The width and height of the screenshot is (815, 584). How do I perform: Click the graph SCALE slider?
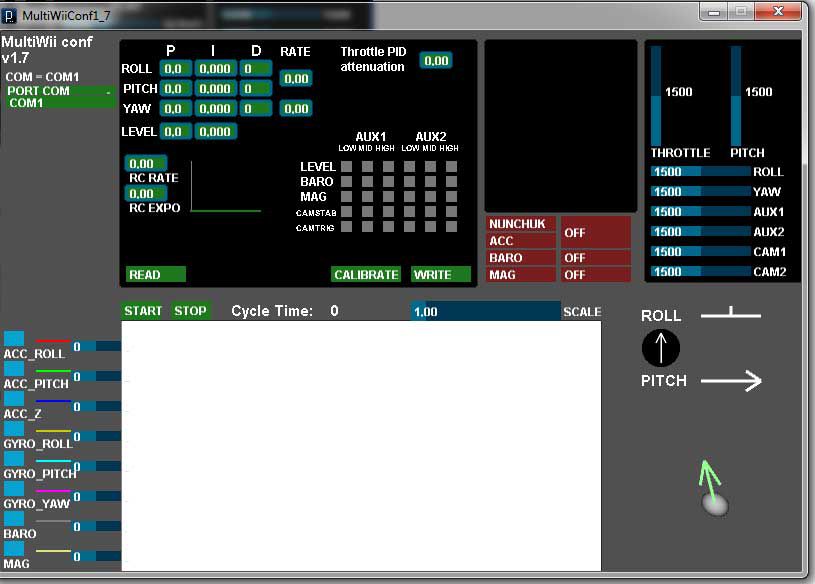[x=486, y=311]
